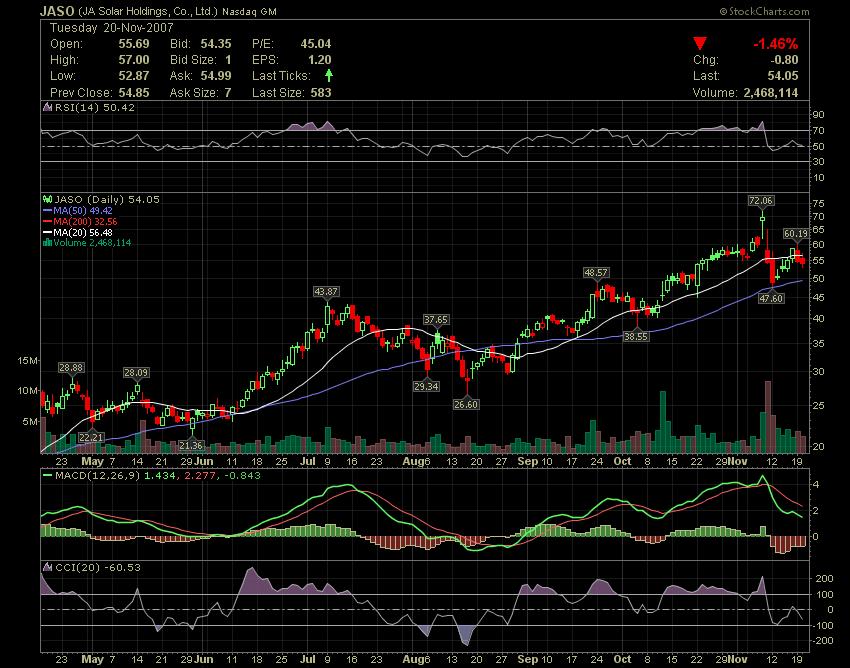Click the RSI(14) 50.42 indicator label
This screenshot has height=668, width=850.
tap(95, 107)
